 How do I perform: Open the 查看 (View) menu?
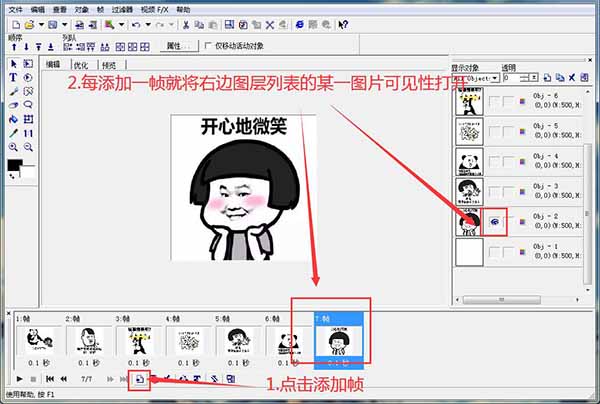60,10
